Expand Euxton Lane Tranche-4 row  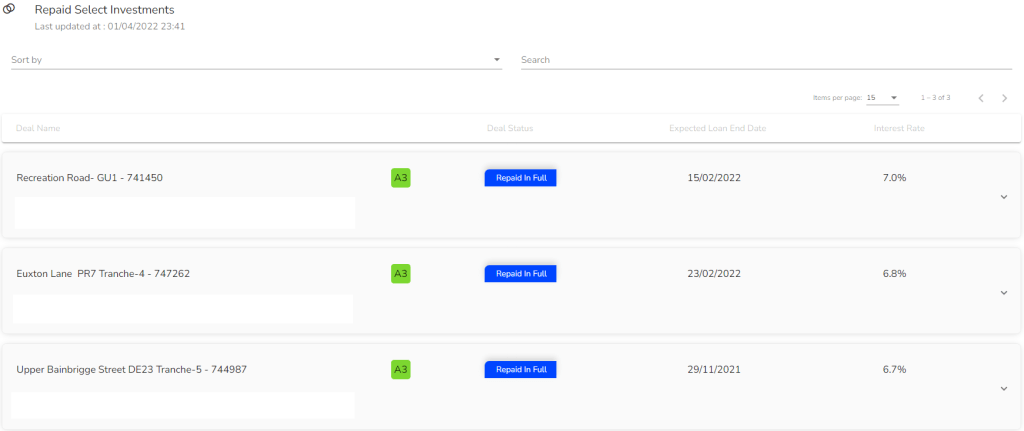click(1003, 293)
